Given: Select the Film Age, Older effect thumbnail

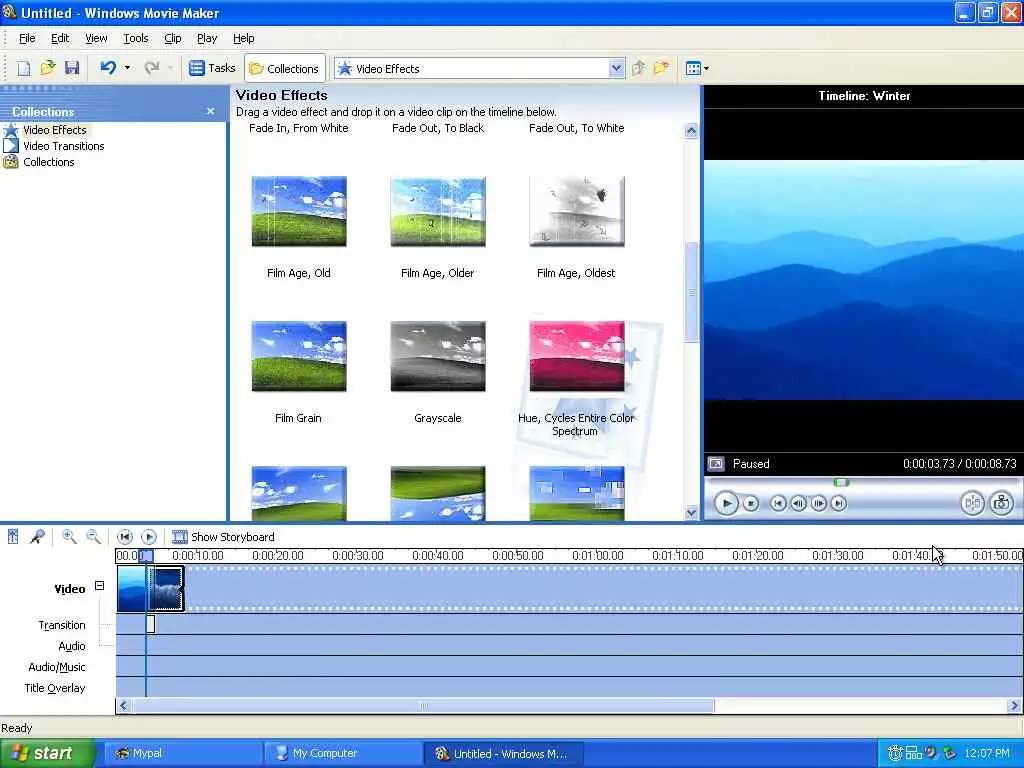Looking at the screenshot, I should (438, 211).
